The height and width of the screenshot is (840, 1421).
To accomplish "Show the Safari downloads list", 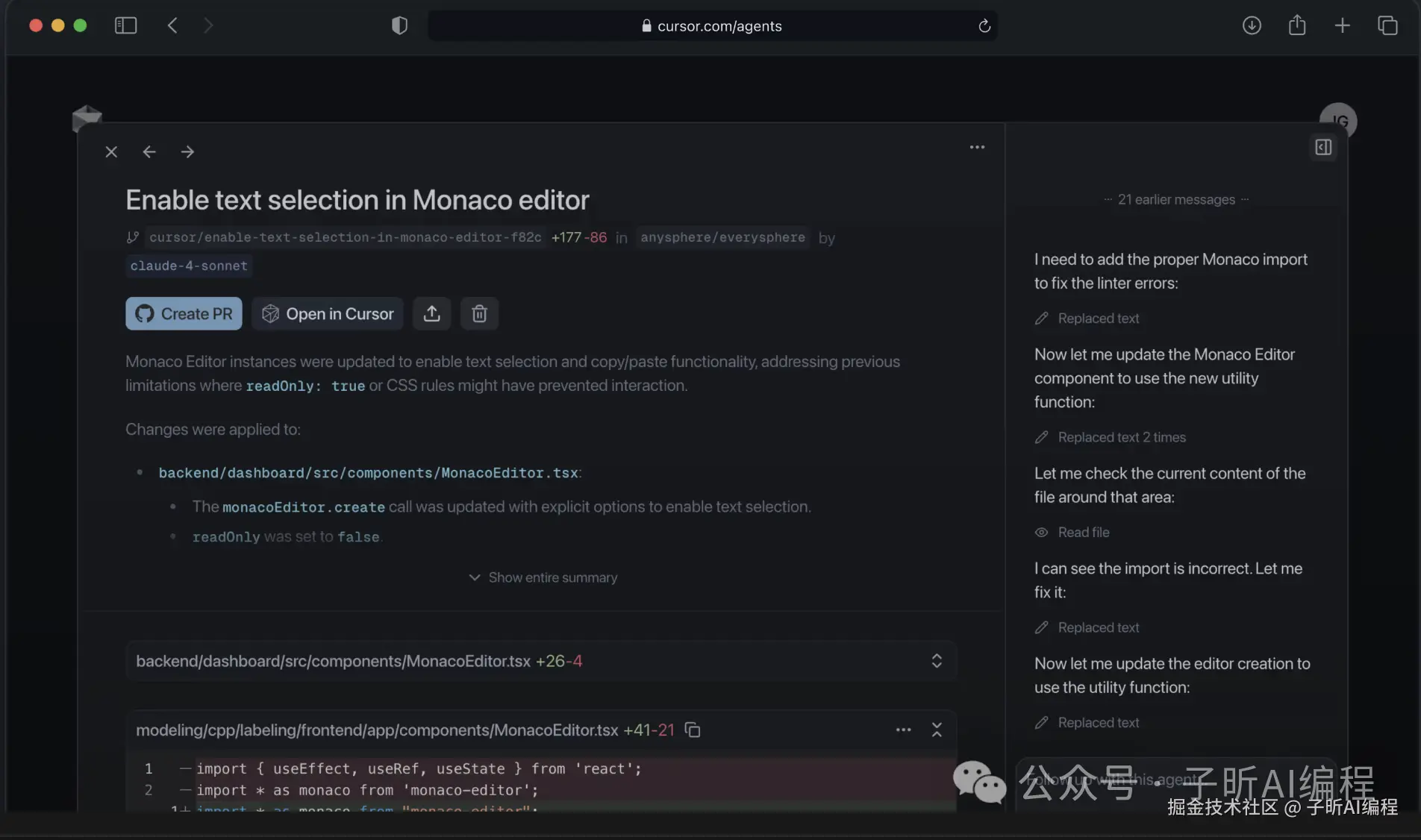I will tap(1252, 25).
